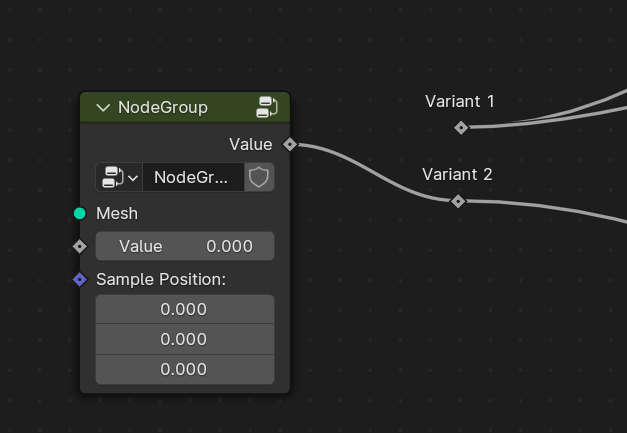Select the Variant 2 reroute socket
This screenshot has height=433, width=627.
point(458,201)
